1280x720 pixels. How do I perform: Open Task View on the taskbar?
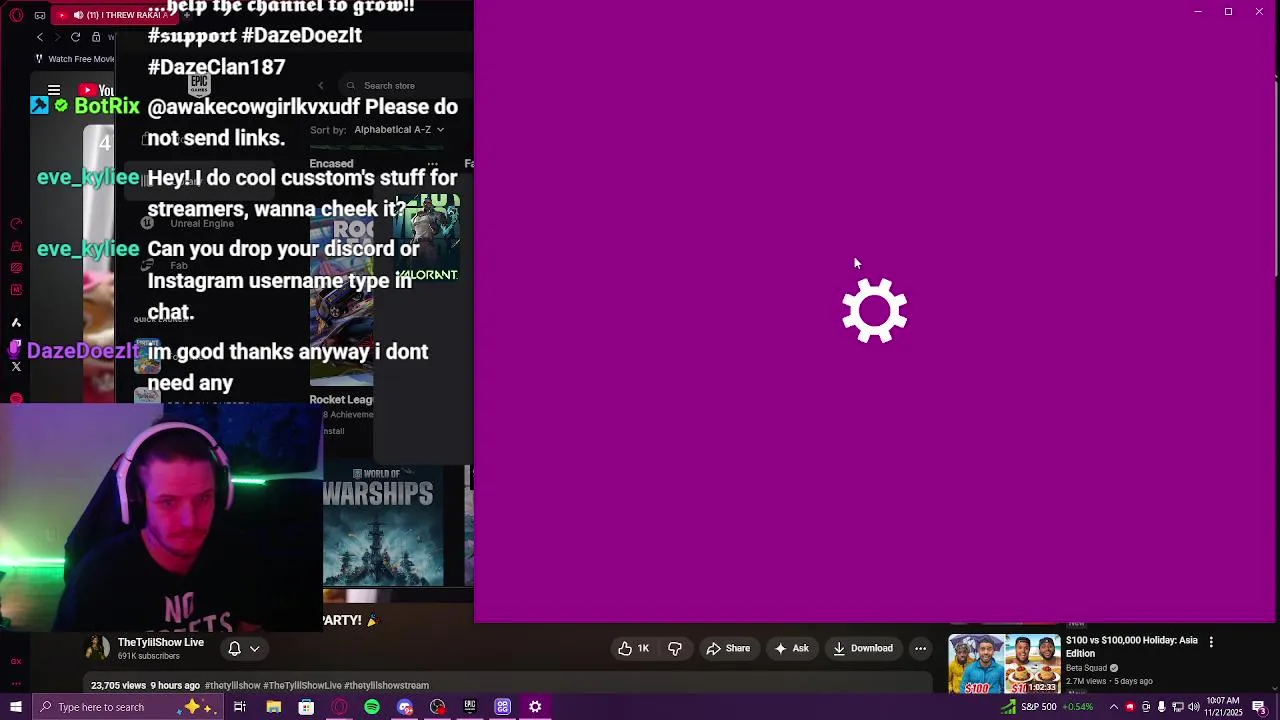[240, 707]
